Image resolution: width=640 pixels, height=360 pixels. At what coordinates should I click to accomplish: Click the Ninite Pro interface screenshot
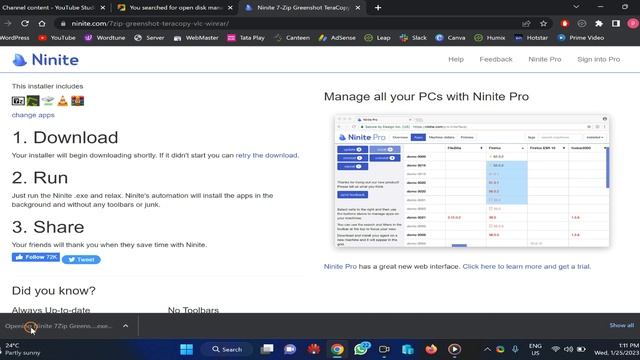[472, 181]
